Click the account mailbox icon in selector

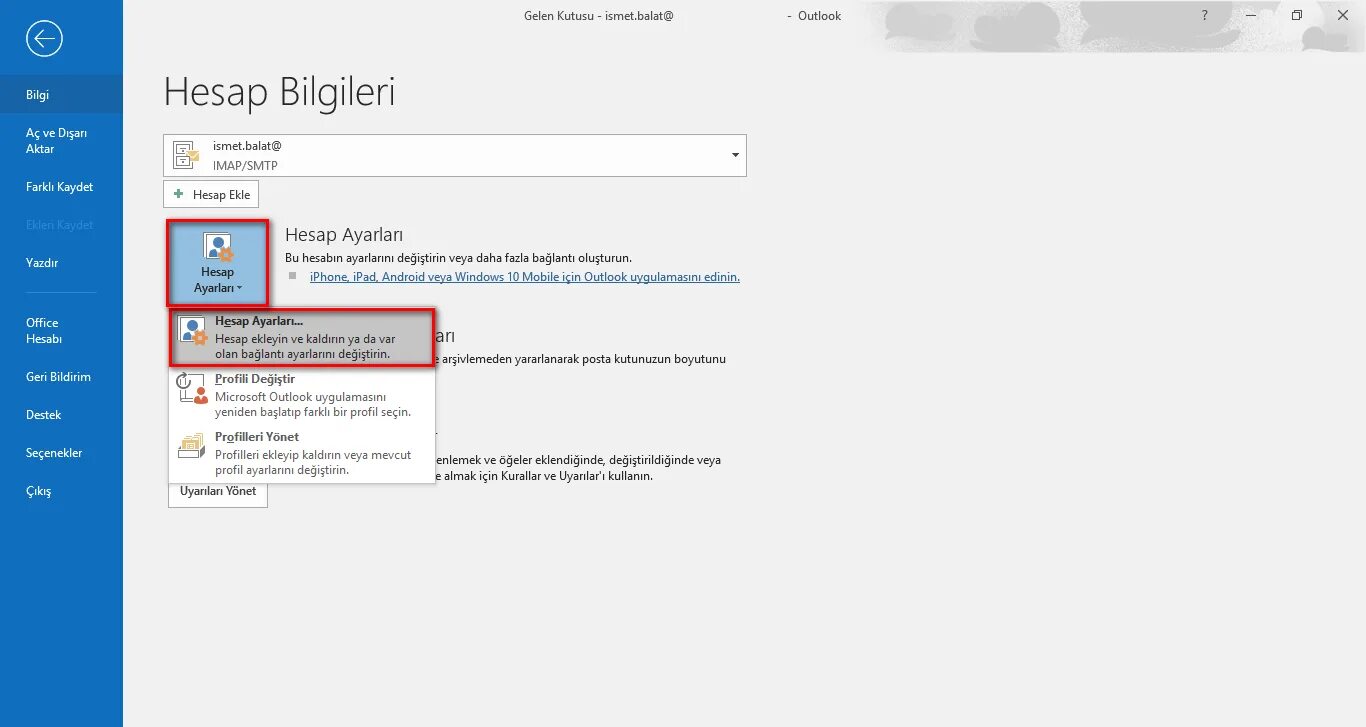pos(186,155)
